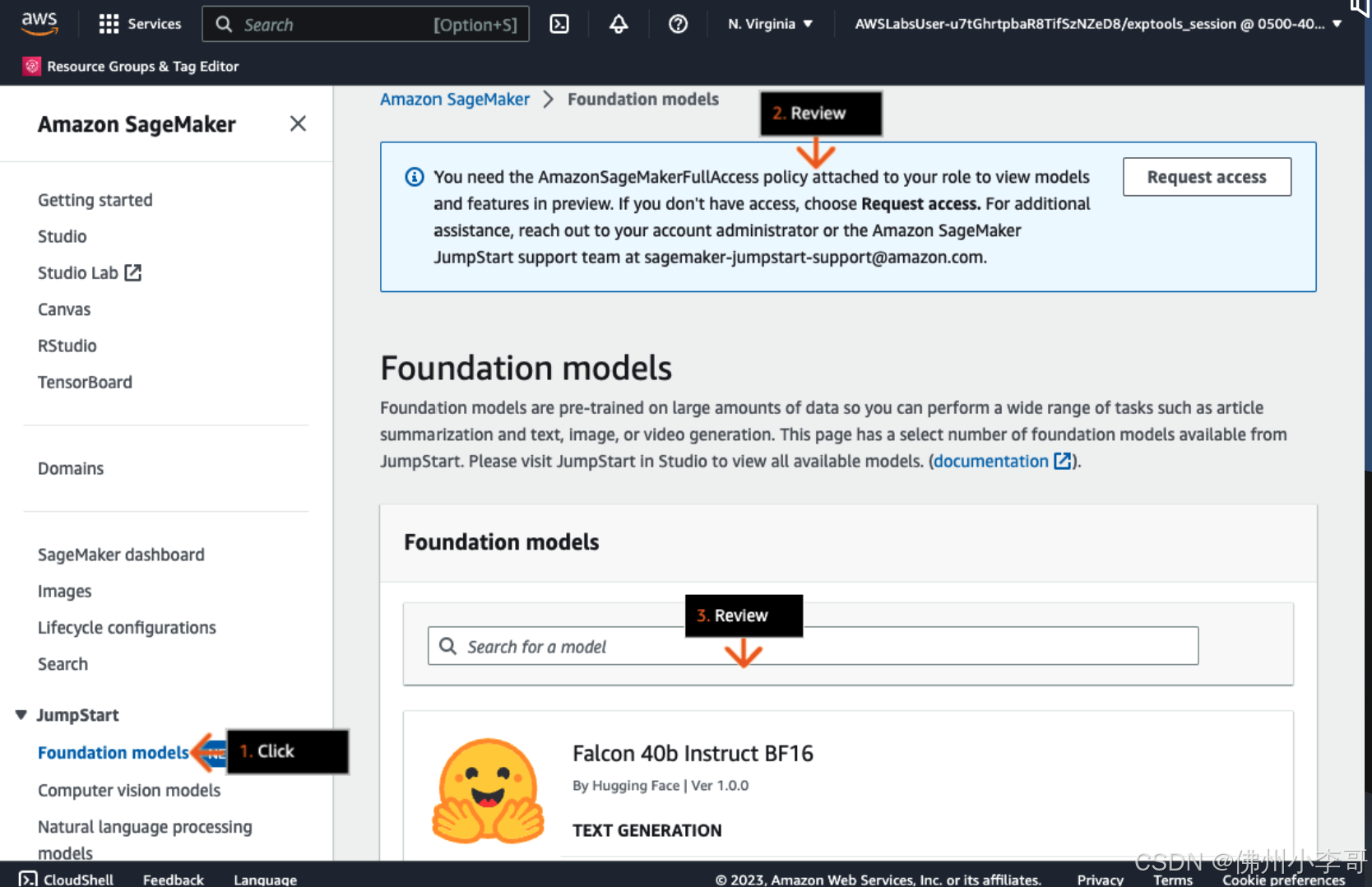This screenshot has height=887, width=1372.
Task: Open Getting started in sidebar
Action: point(95,200)
